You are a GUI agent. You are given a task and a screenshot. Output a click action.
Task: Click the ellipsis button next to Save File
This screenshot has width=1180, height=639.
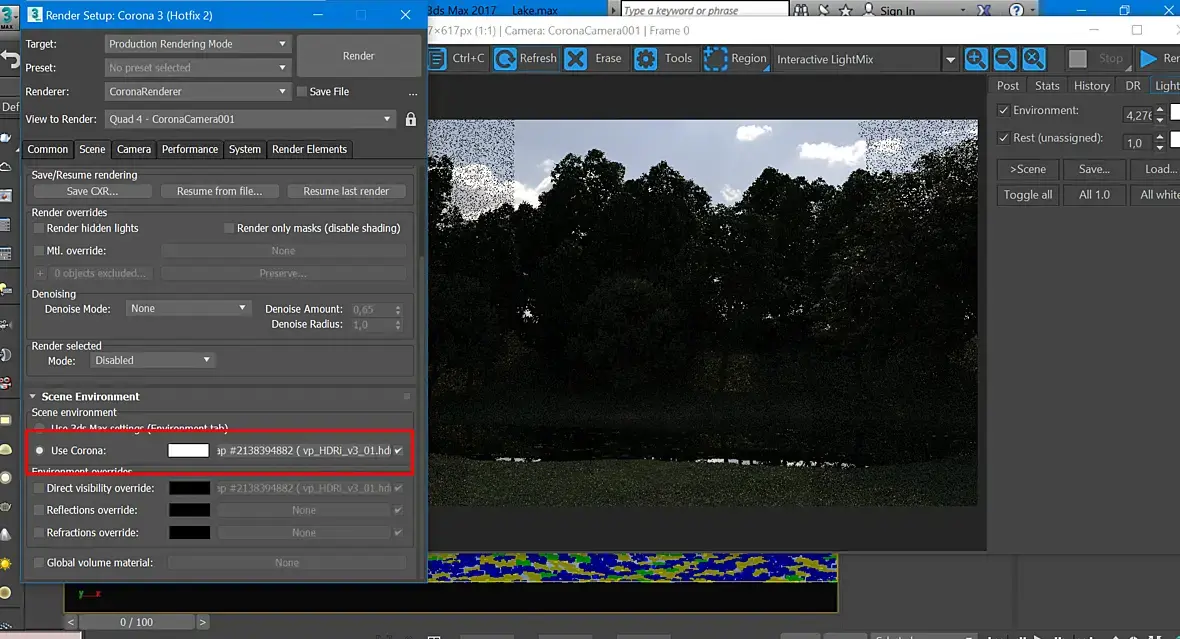(412, 93)
